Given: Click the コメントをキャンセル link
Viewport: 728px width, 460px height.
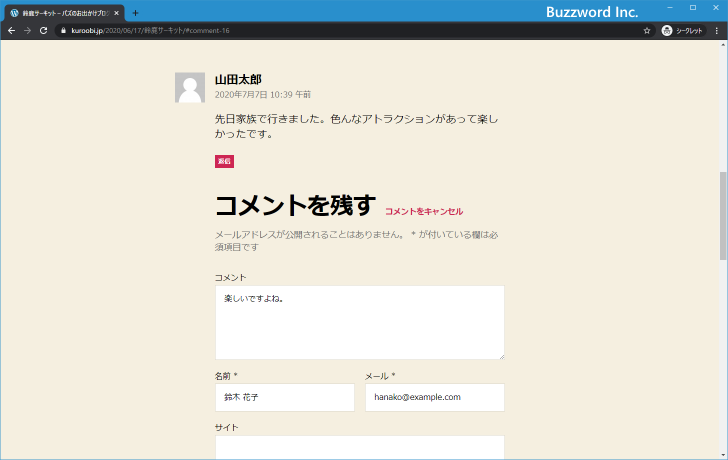Looking at the screenshot, I should [x=424, y=212].
